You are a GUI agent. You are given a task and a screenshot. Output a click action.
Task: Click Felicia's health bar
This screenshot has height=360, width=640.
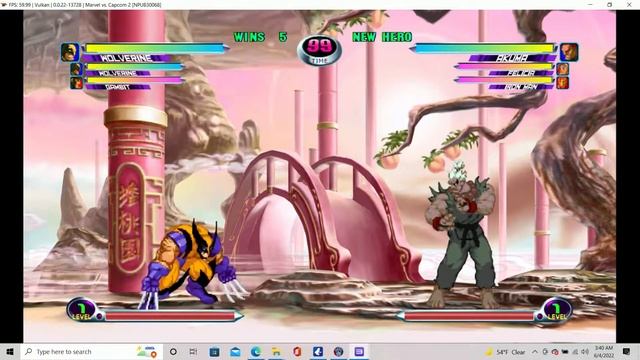(x=504, y=66)
